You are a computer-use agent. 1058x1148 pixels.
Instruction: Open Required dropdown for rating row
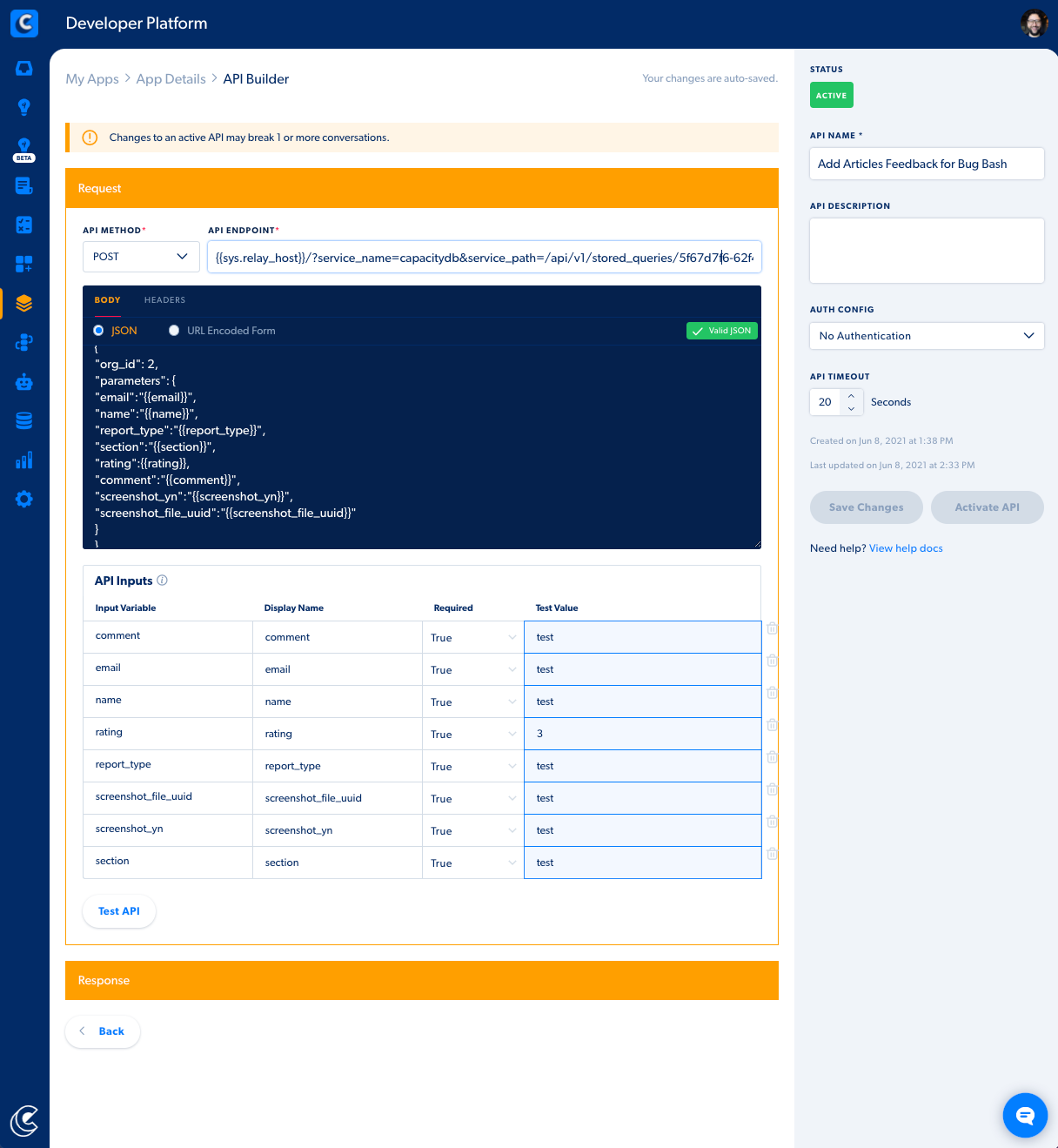click(472, 734)
